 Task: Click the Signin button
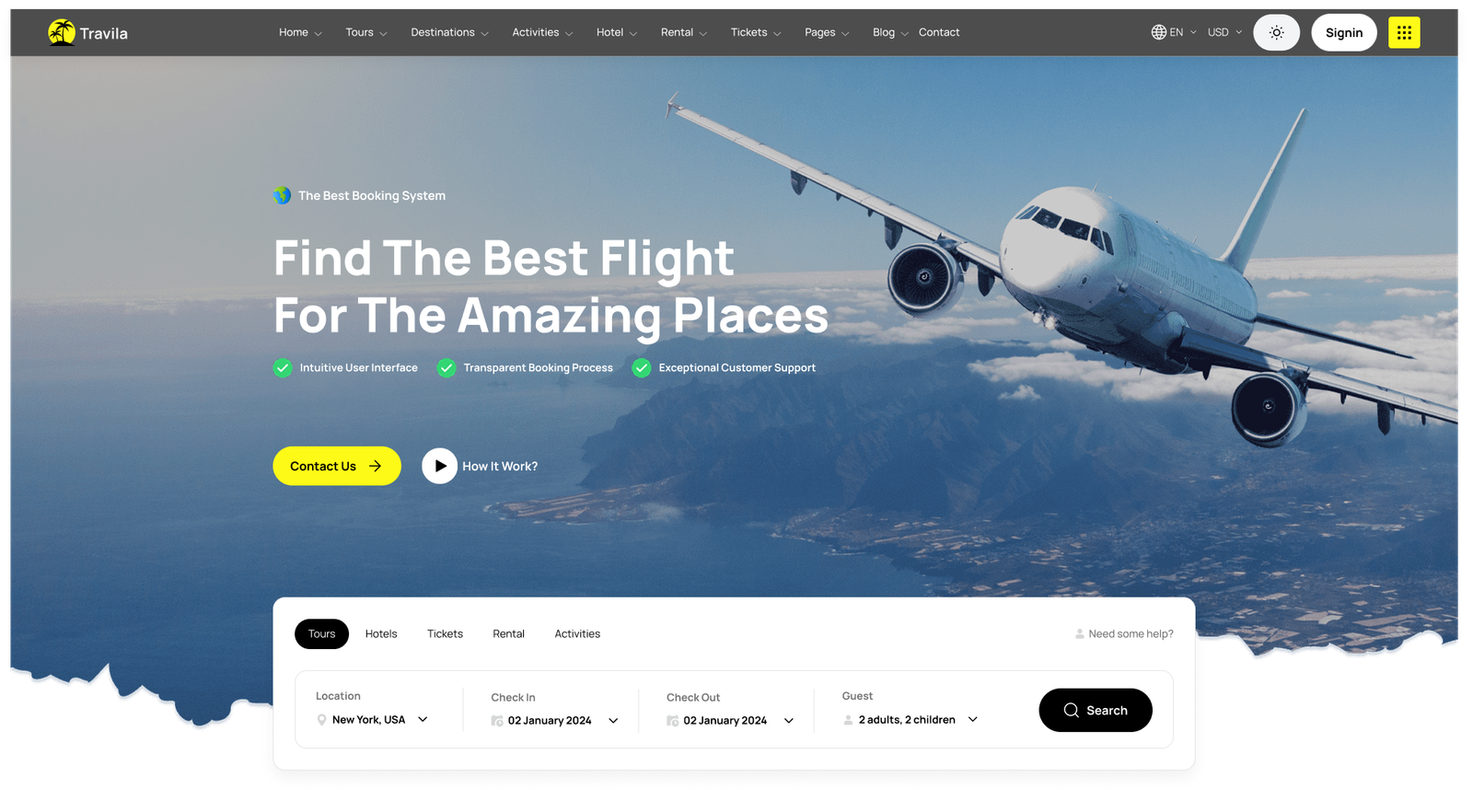click(x=1344, y=32)
